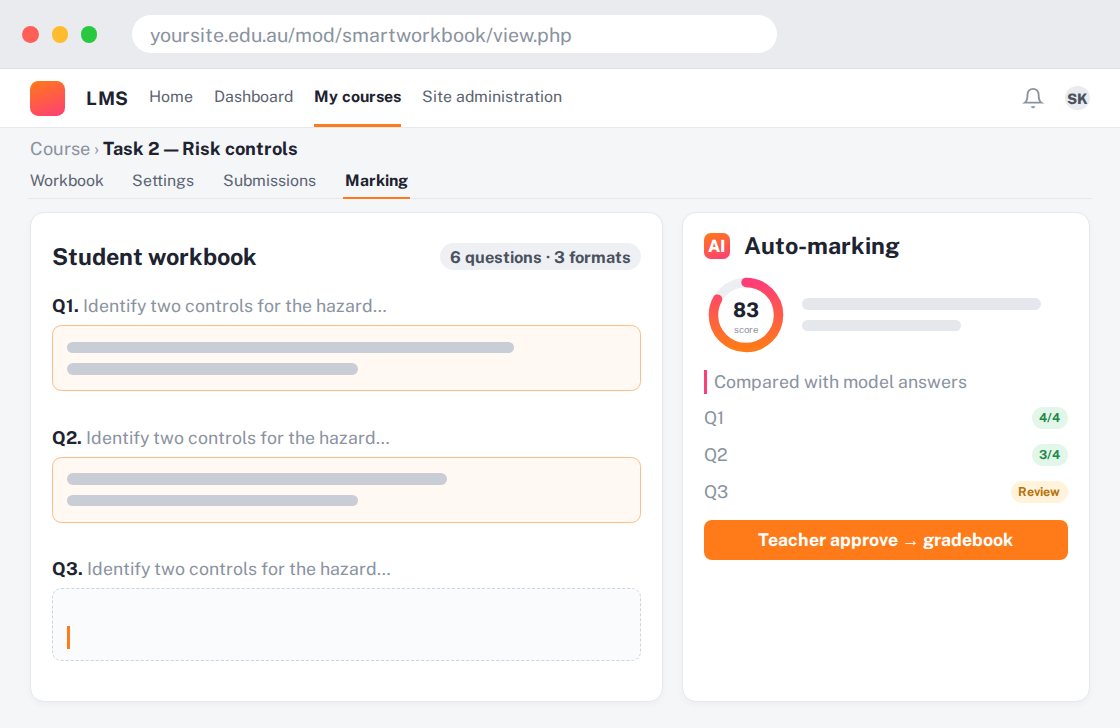Click the orange LMS logo square
The height and width of the screenshot is (728, 1120).
coord(47,98)
